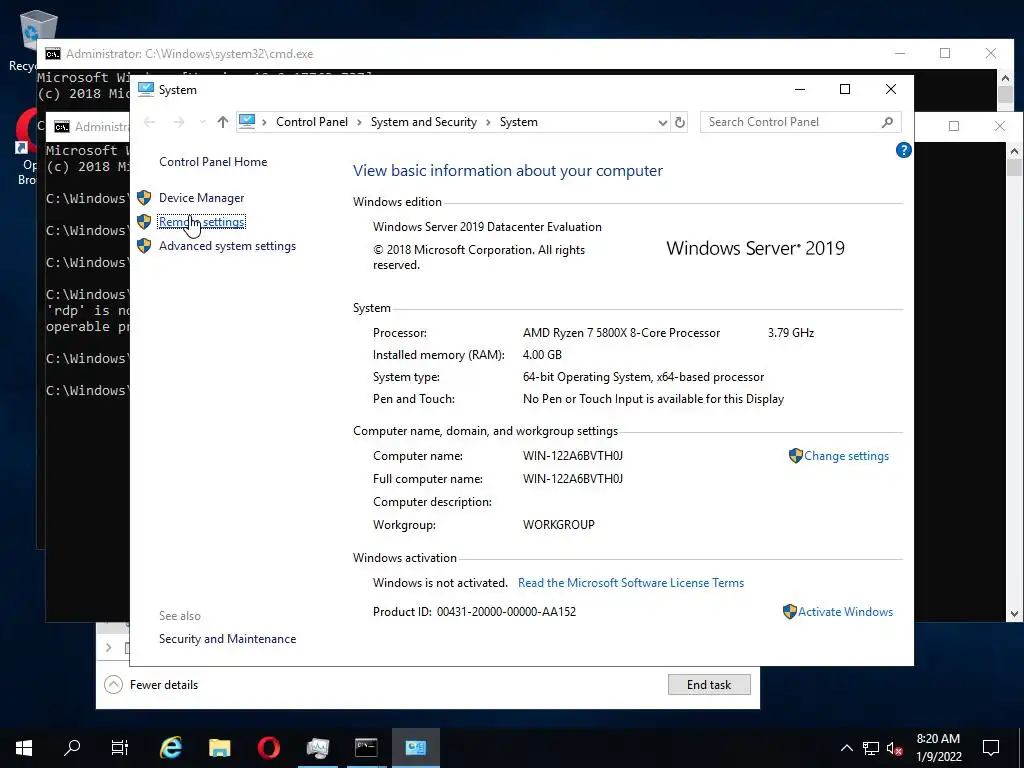Launch Opera browser from taskbar
The width and height of the screenshot is (1024, 768).
(x=268, y=748)
